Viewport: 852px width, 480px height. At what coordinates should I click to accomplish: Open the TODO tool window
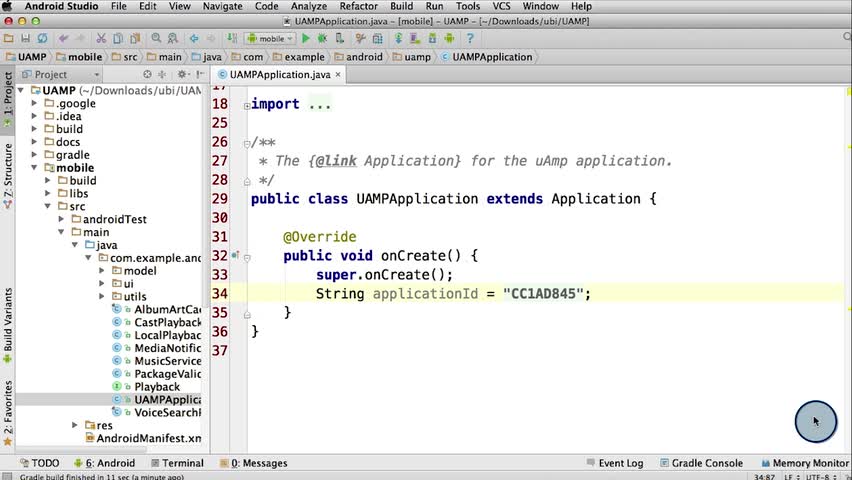click(x=39, y=463)
